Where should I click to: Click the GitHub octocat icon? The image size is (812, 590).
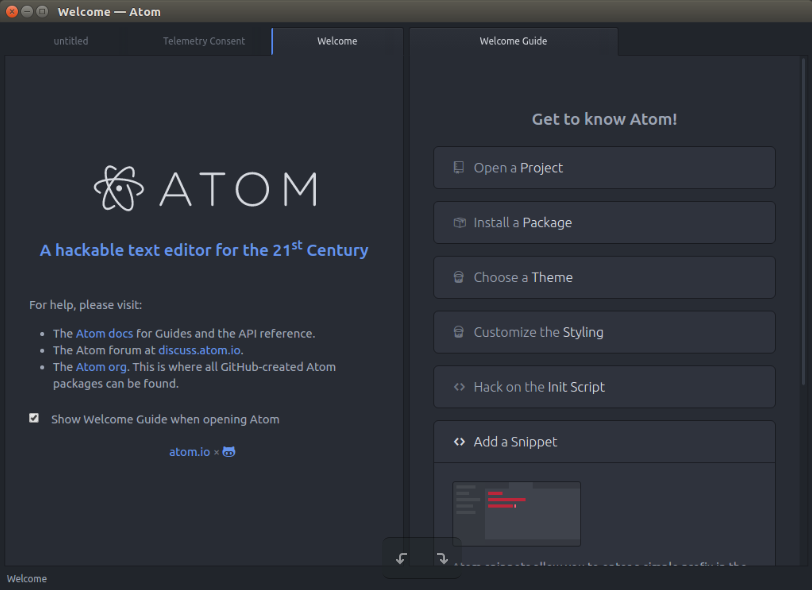[x=229, y=452]
